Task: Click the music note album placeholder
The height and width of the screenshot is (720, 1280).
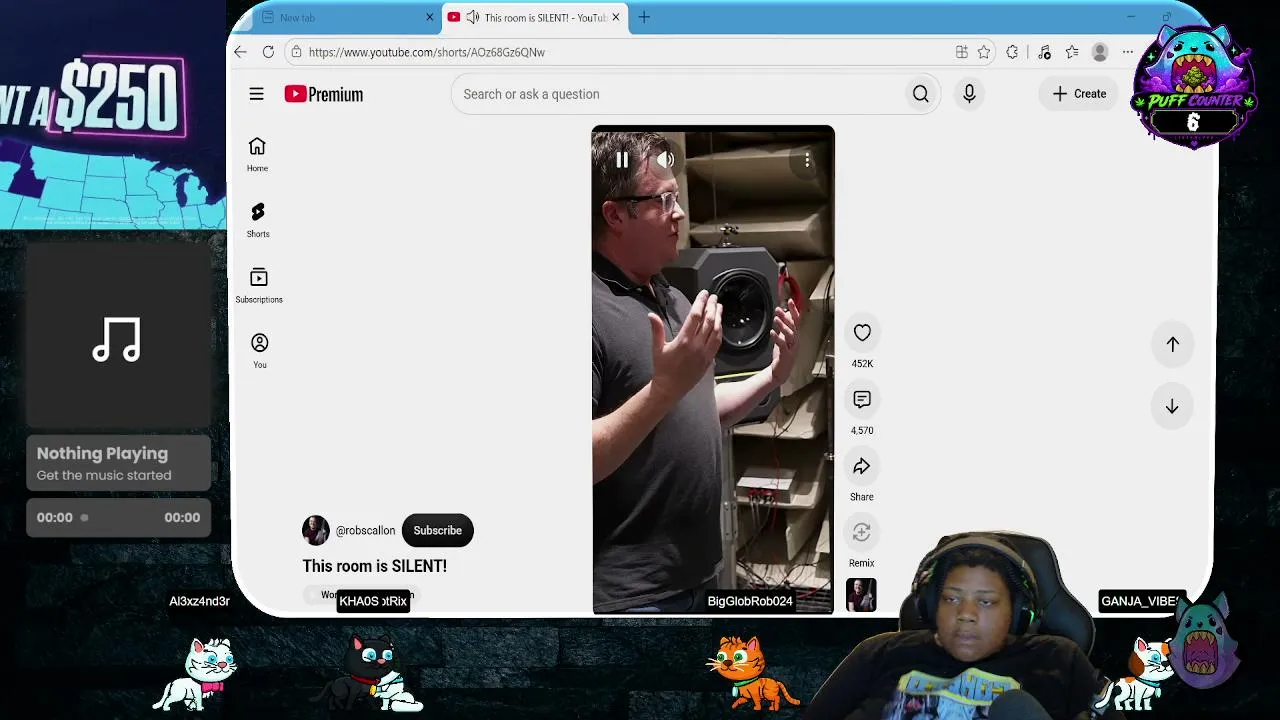Action: coord(117,340)
